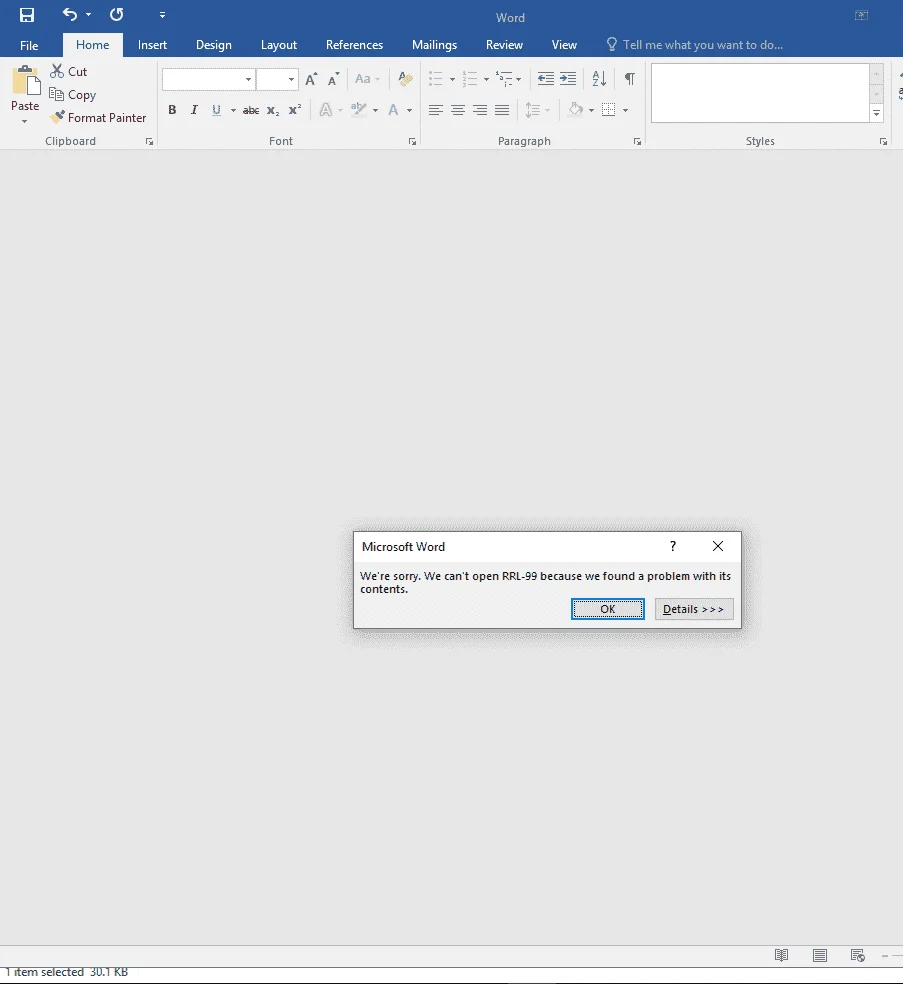Close the Microsoft Word error dialog
Screen dimensions: 903x984
click(718, 546)
